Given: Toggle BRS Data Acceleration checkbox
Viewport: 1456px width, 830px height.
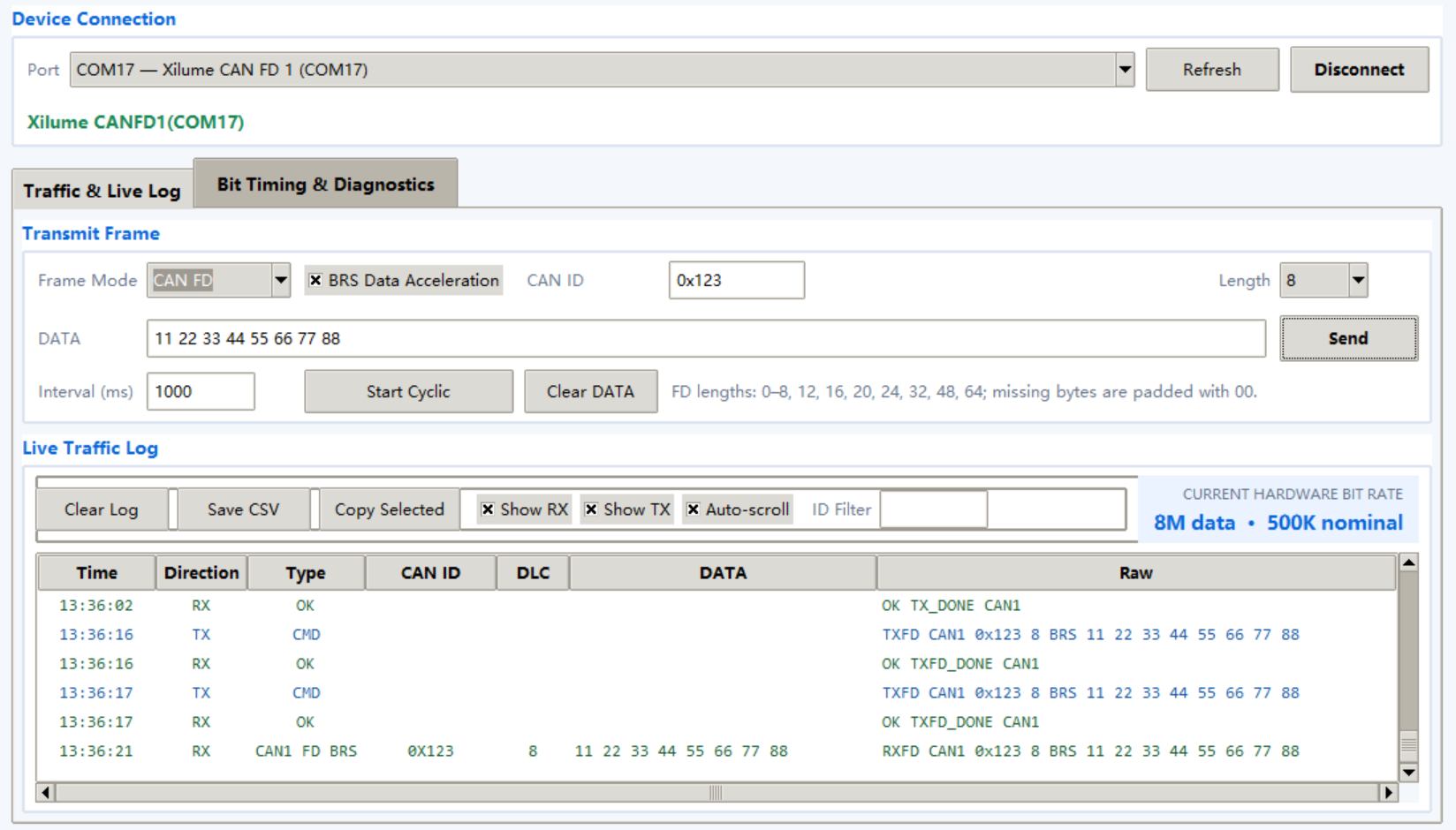Looking at the screenshot, I should point(404,281).
